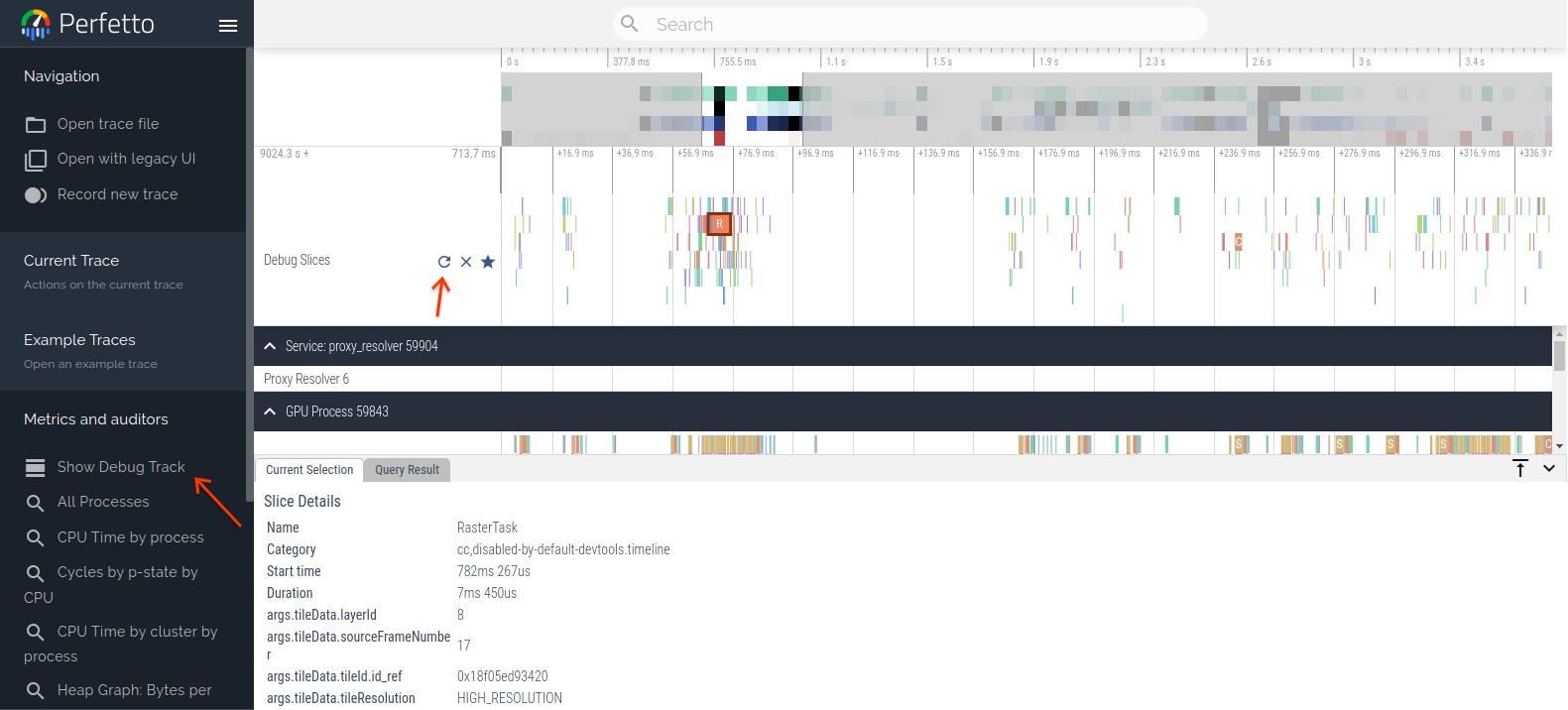Open trace file from navigation

(107, 124)
